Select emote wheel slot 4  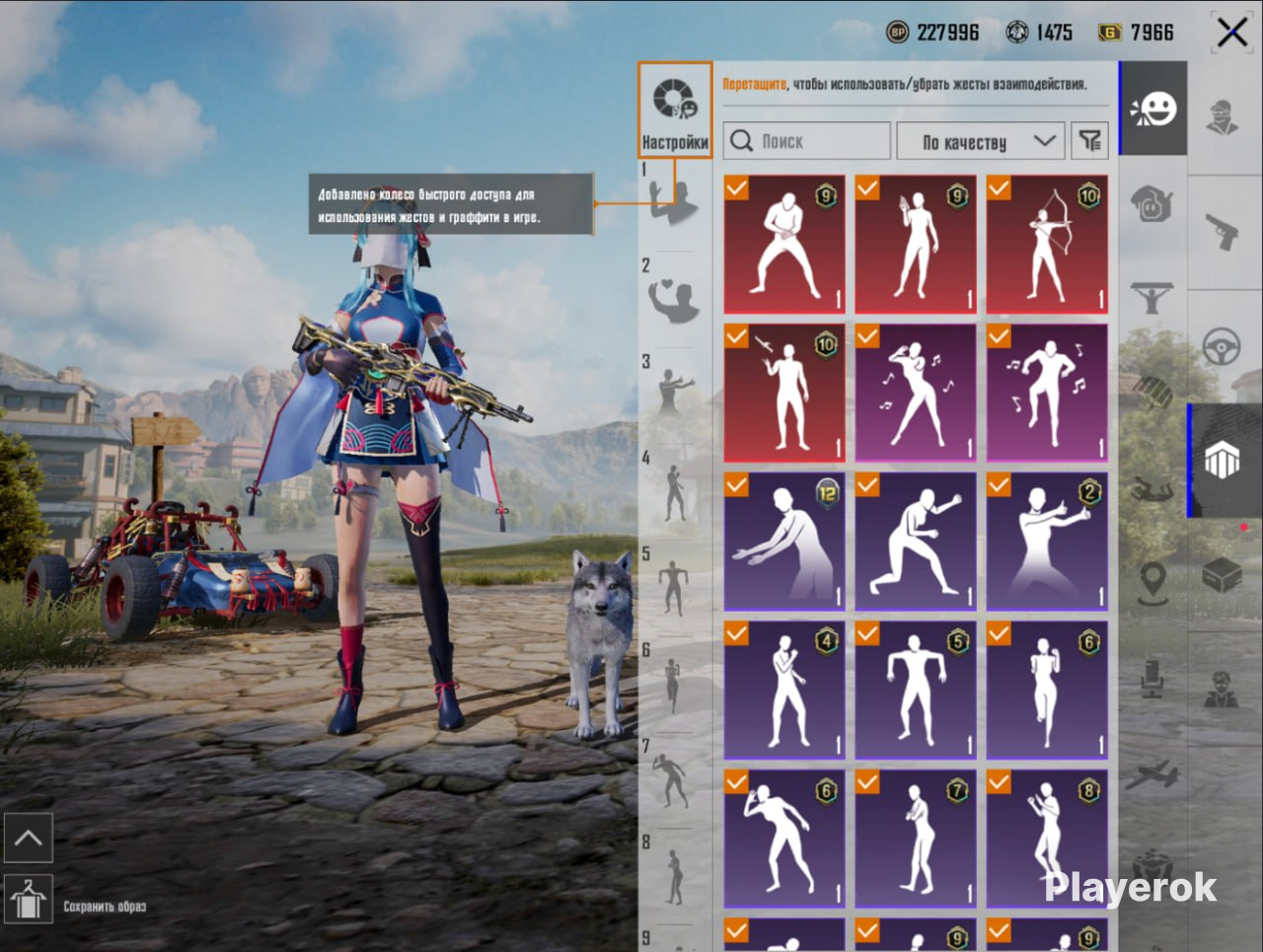pyautogui.click(x=675, y=490)
